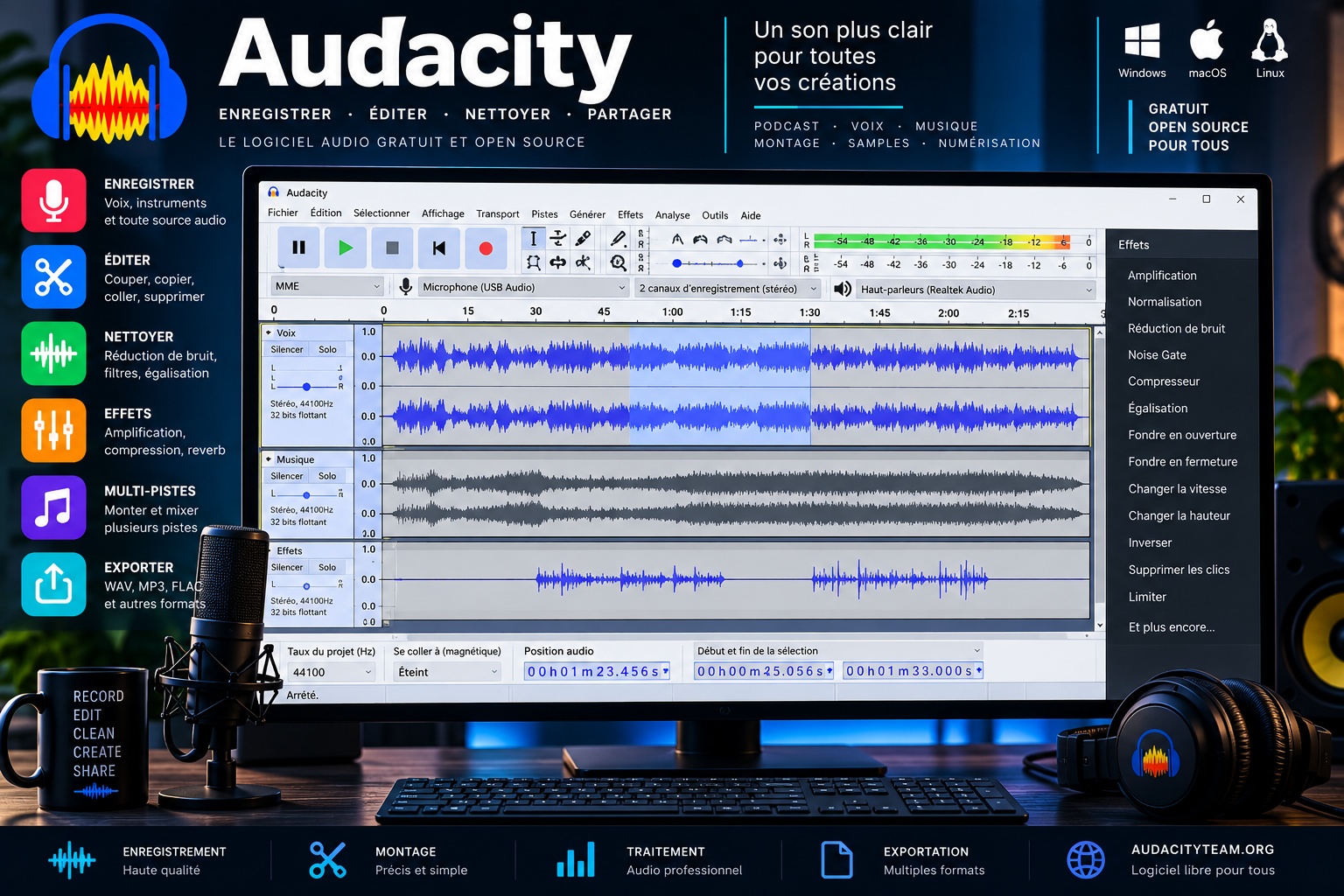The image size is (1344, 896).
Task: Click Et plus encore... in the Effets panel
Action: (1172, 627)
